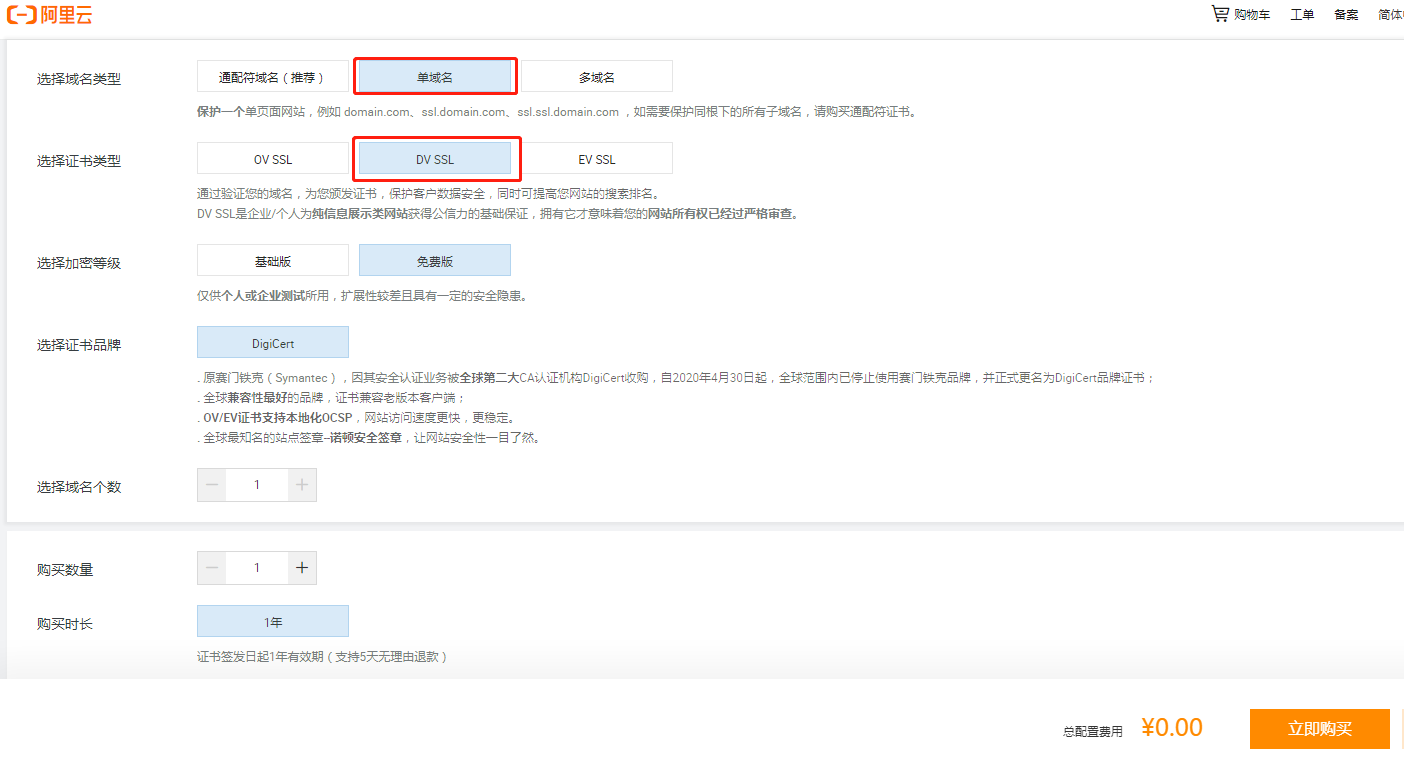
Task: Click minus to decrease 购买数量 quantity
Action: (211, 567)
